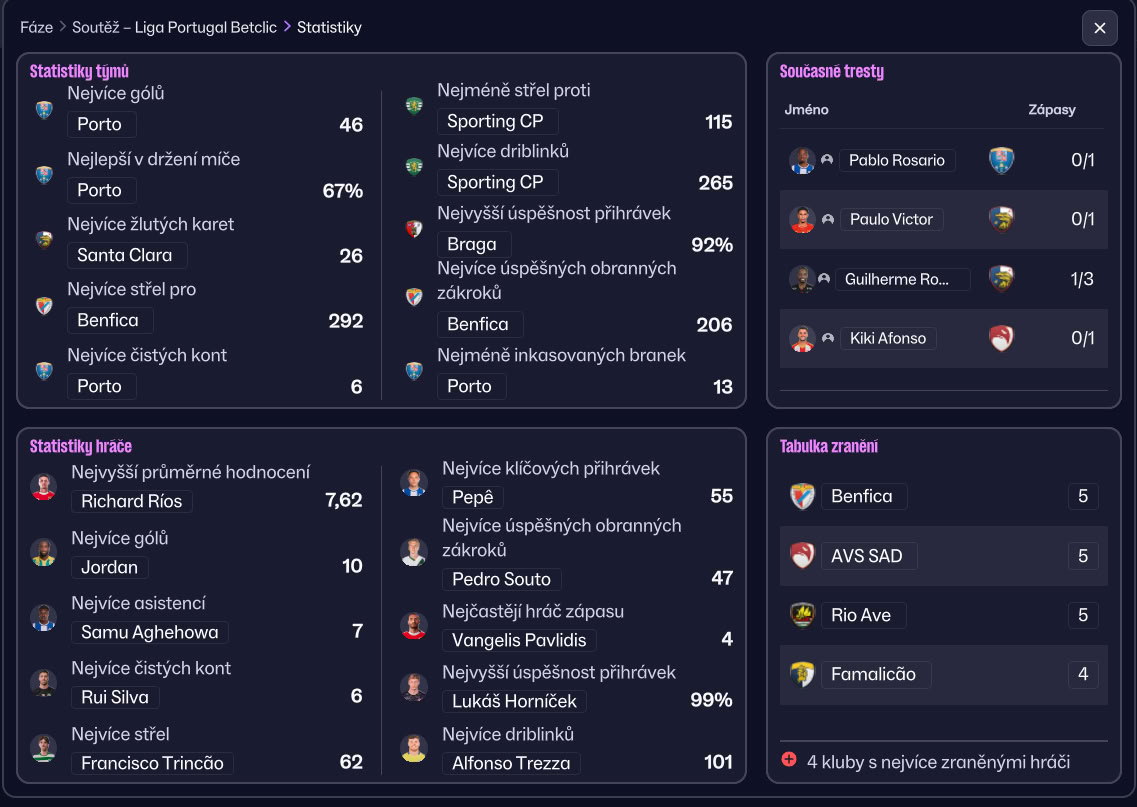Screen dimensions: 1137x807
Task: Click Pepê player portrait
Action: click(414, 483)
